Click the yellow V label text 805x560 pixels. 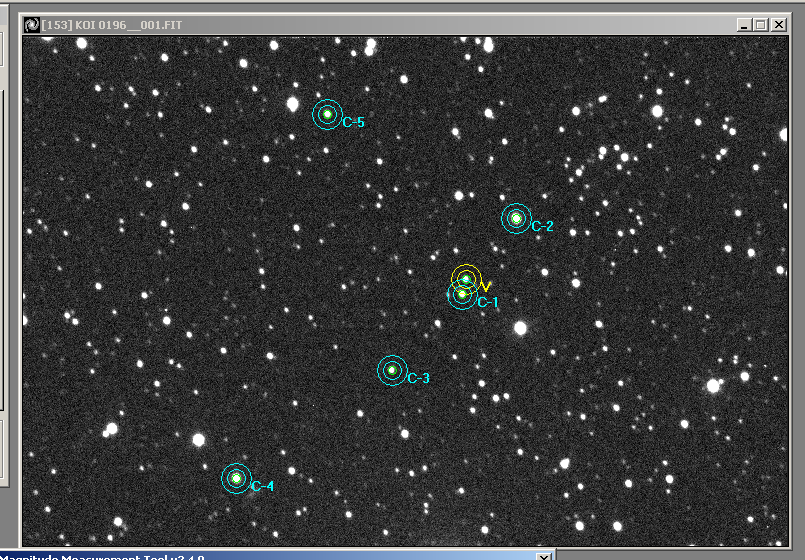tap(486, 286)
